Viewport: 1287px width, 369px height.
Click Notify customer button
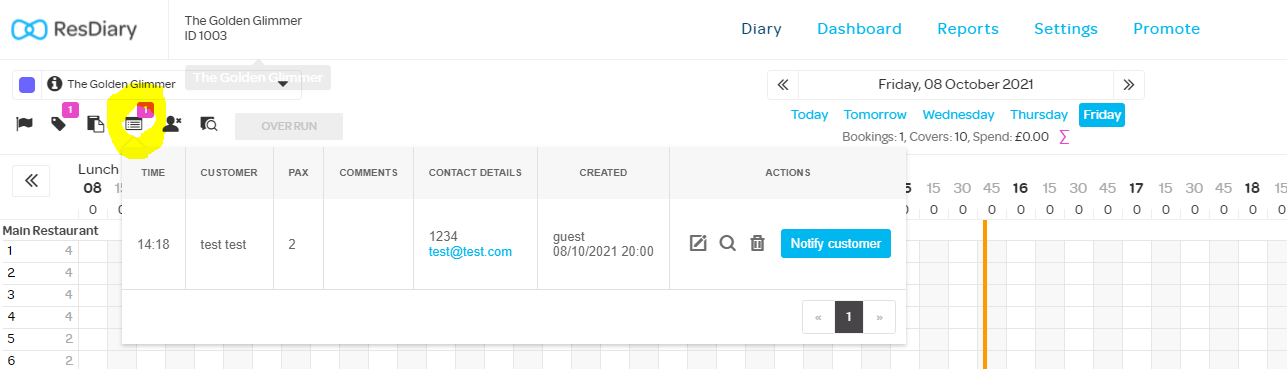(x=835, y=243)
